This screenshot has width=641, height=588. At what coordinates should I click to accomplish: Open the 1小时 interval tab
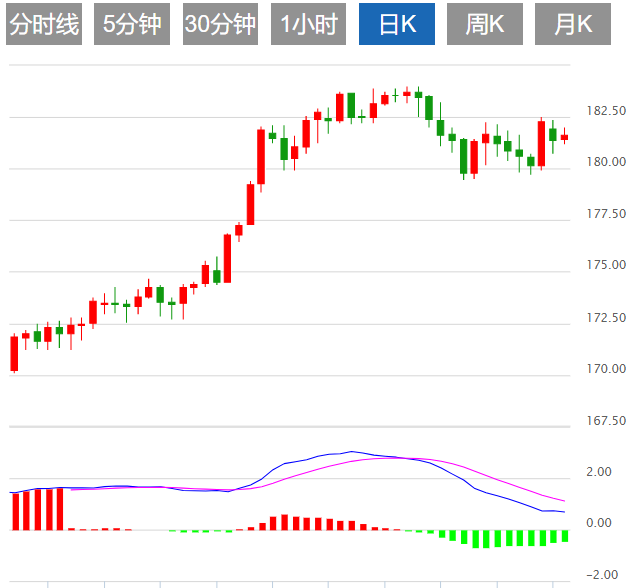click(309, 24)
